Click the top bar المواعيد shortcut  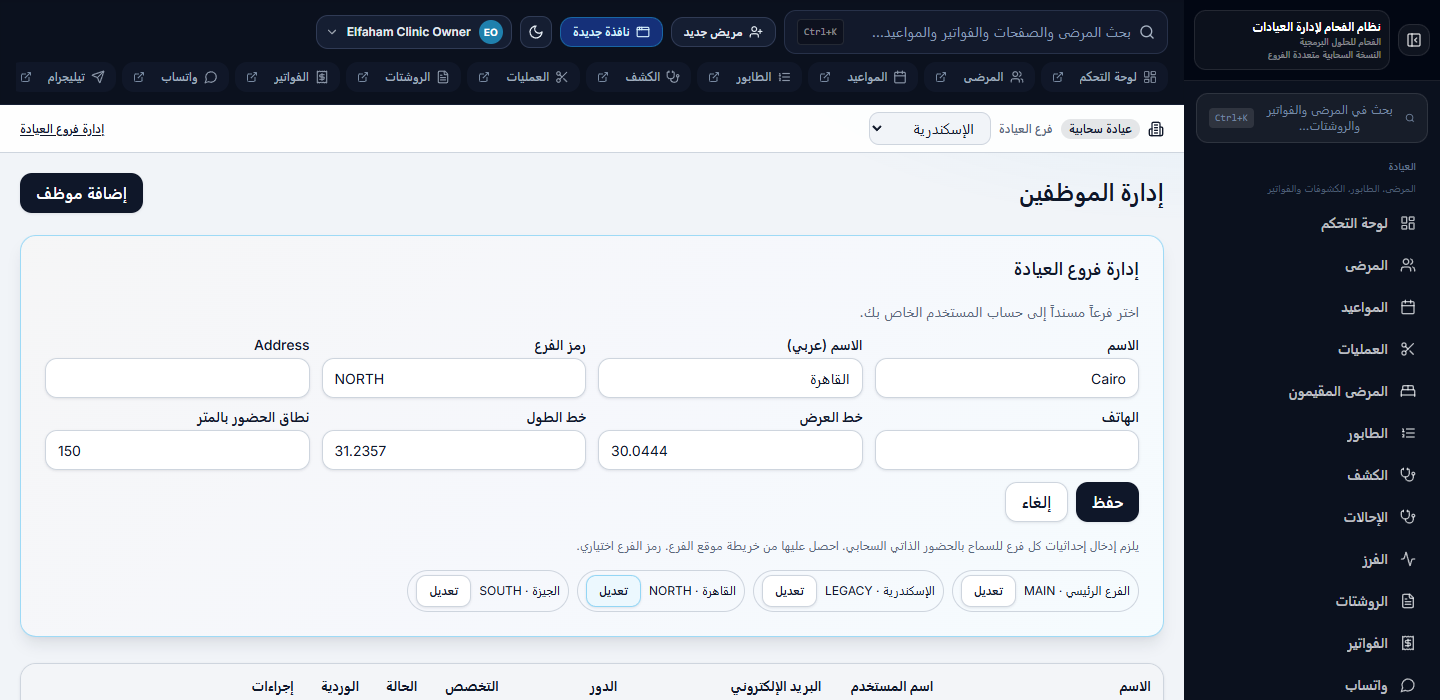(878, 77)
